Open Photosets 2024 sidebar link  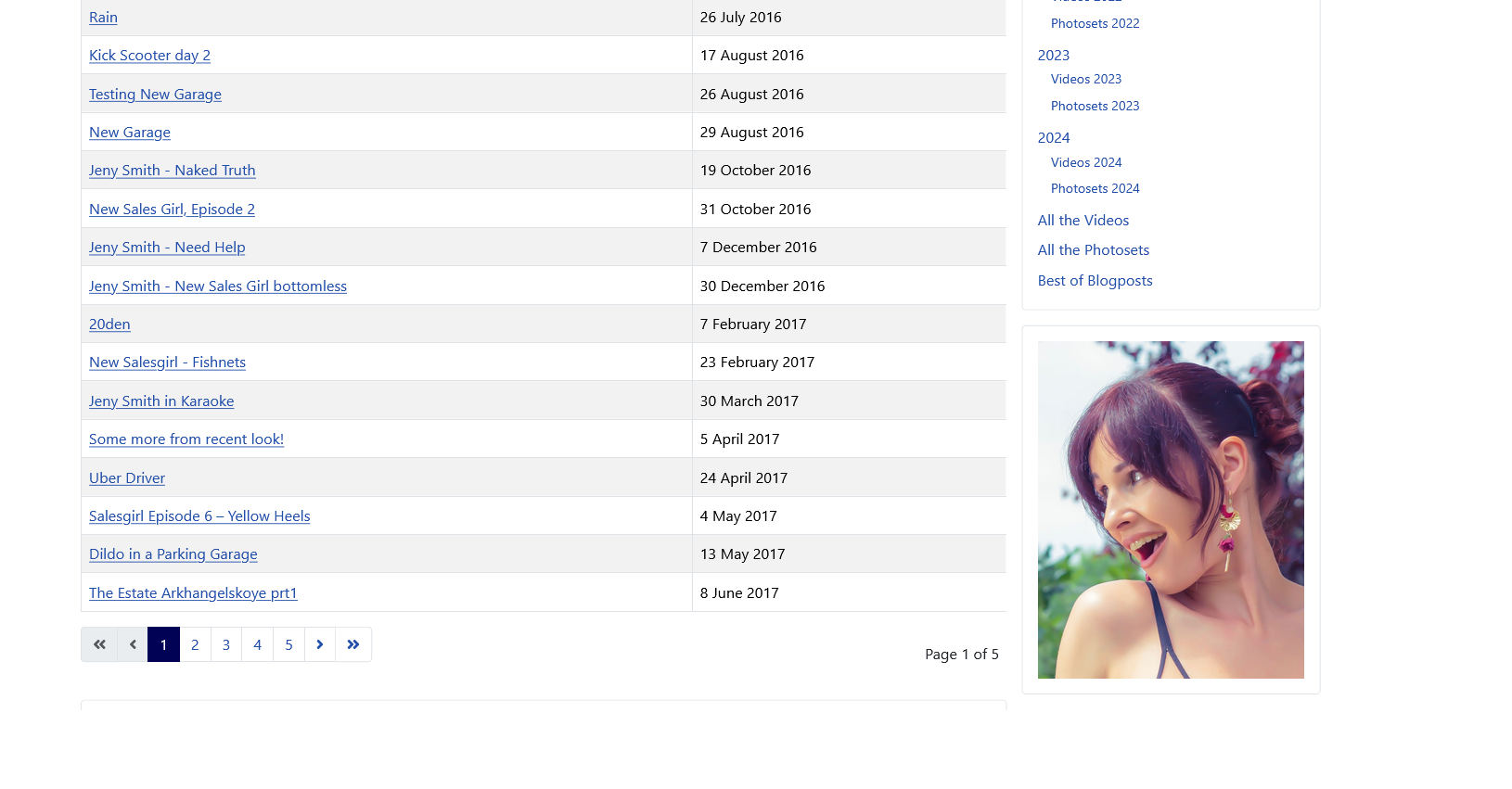click(x=1096, y=188)
